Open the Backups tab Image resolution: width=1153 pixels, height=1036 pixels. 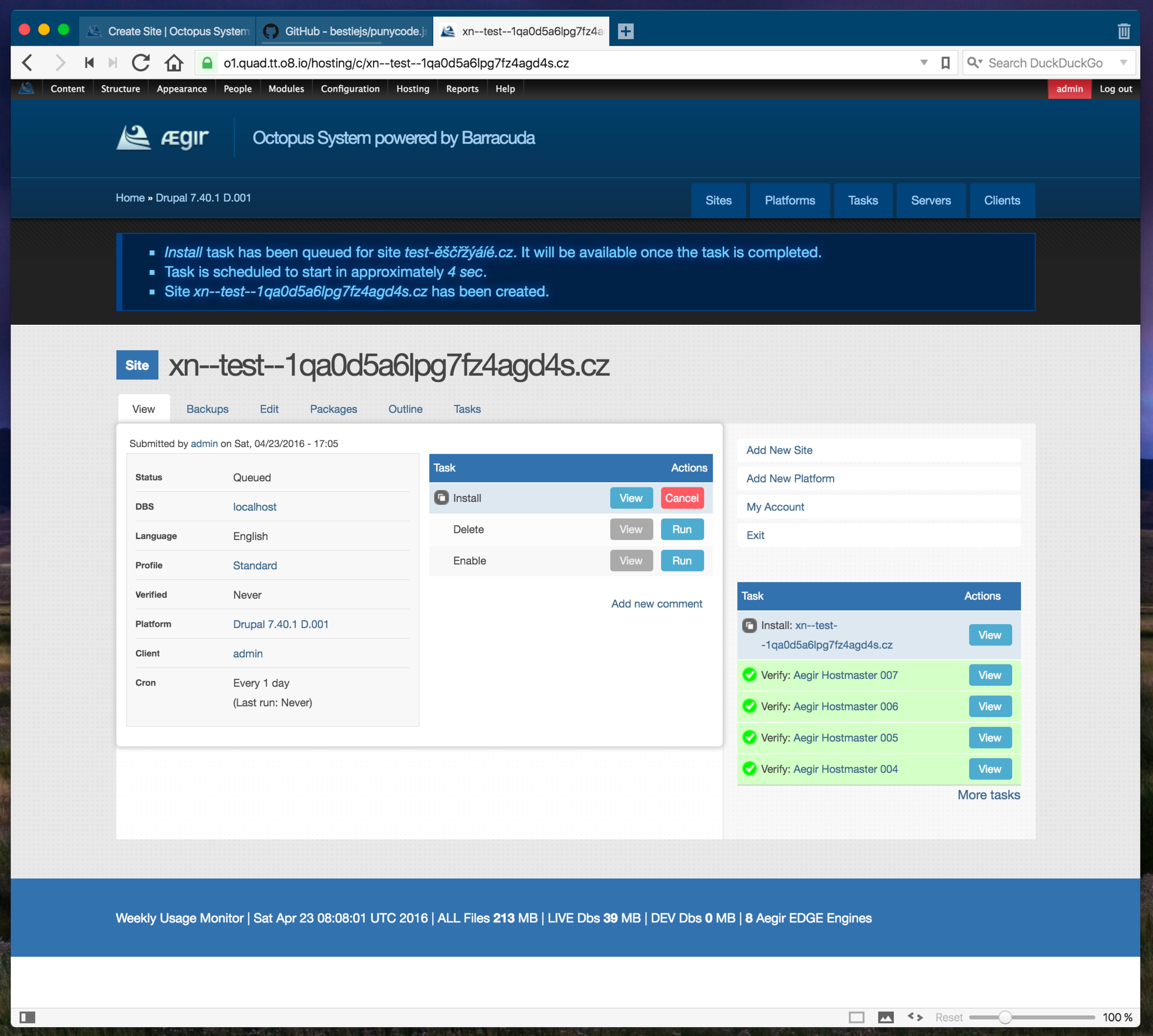[x=207, y=409]
